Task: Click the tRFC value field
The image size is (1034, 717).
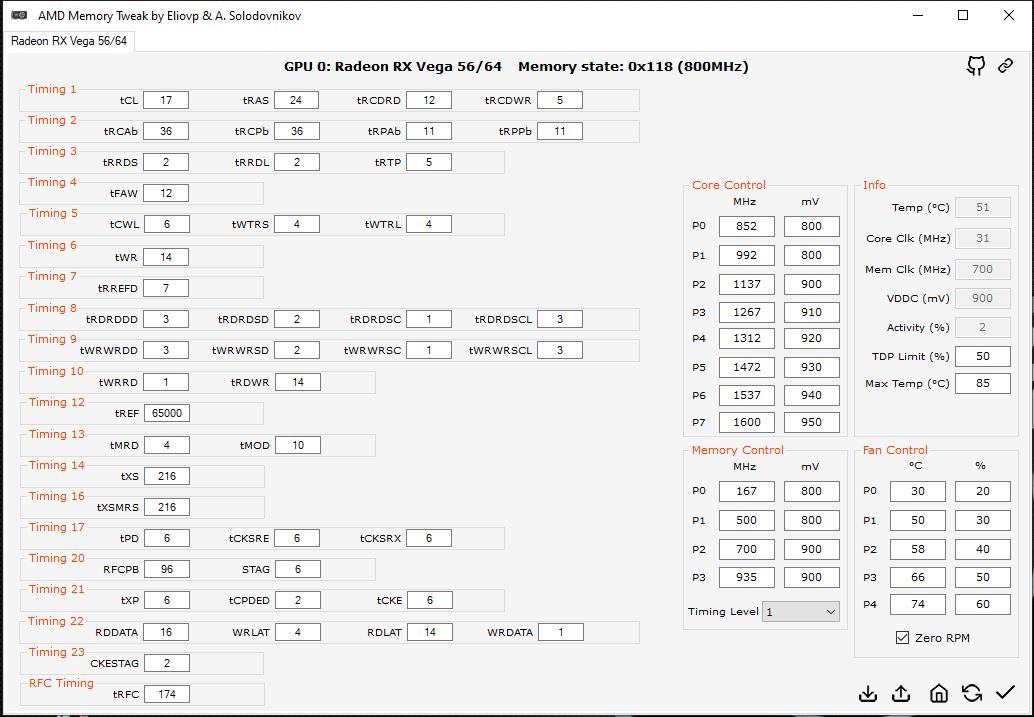Action: (x=167, y=694)
